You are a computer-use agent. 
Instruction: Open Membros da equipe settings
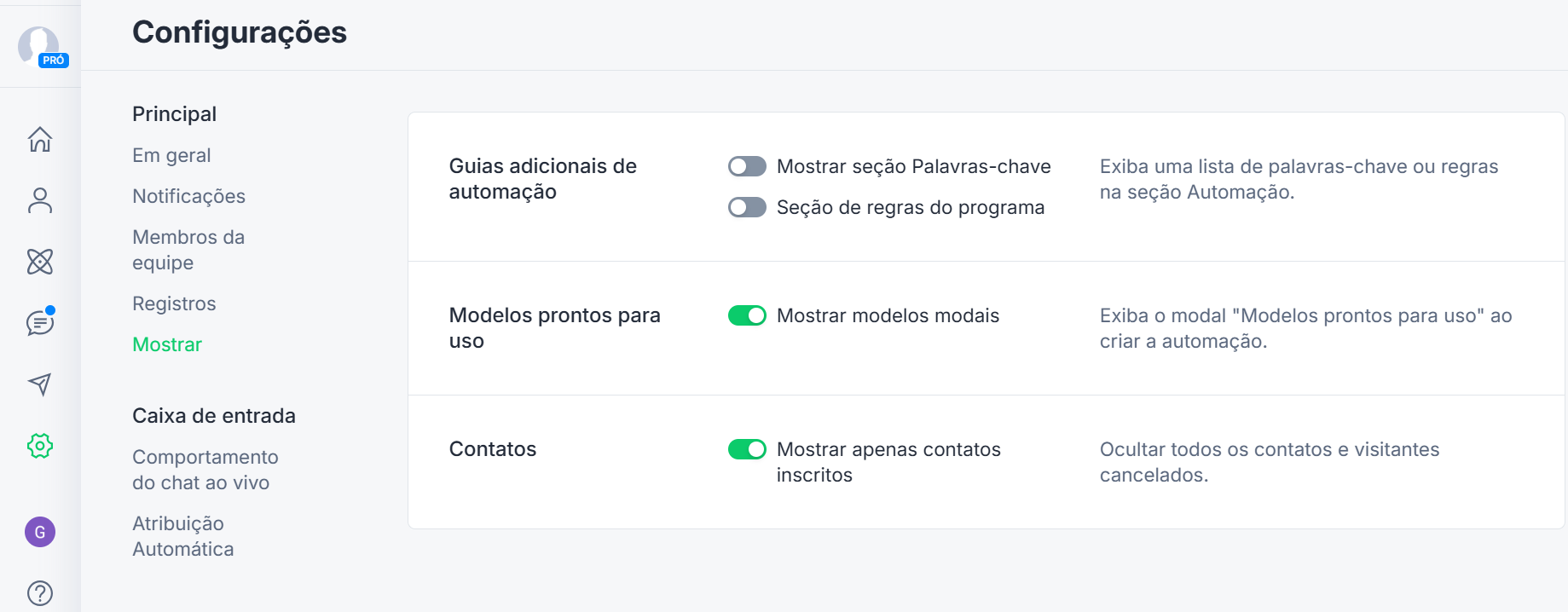click(x=188, y=250)
